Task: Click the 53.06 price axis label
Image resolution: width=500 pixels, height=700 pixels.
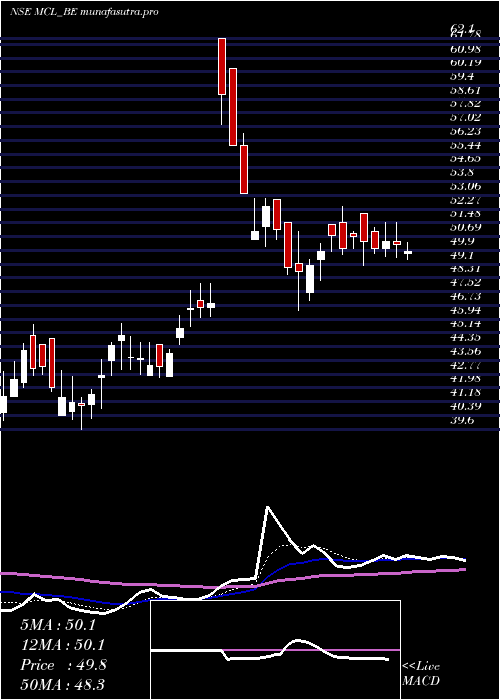Action: (x=465, y=186)
